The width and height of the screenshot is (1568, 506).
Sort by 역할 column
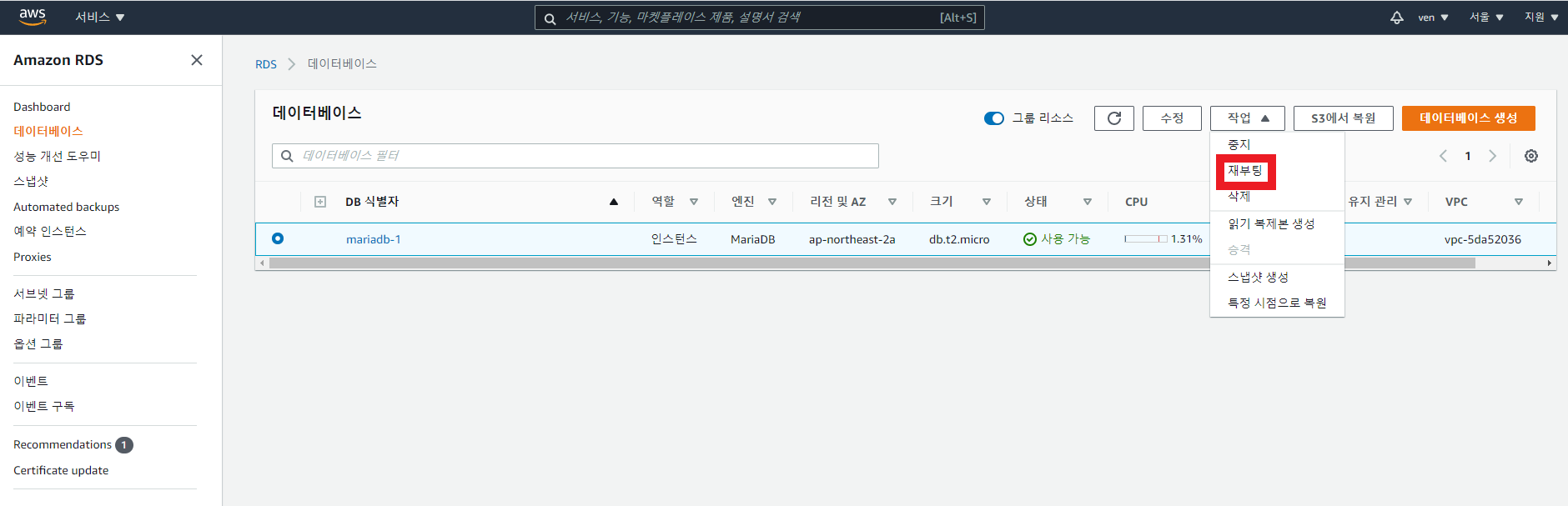694,202
